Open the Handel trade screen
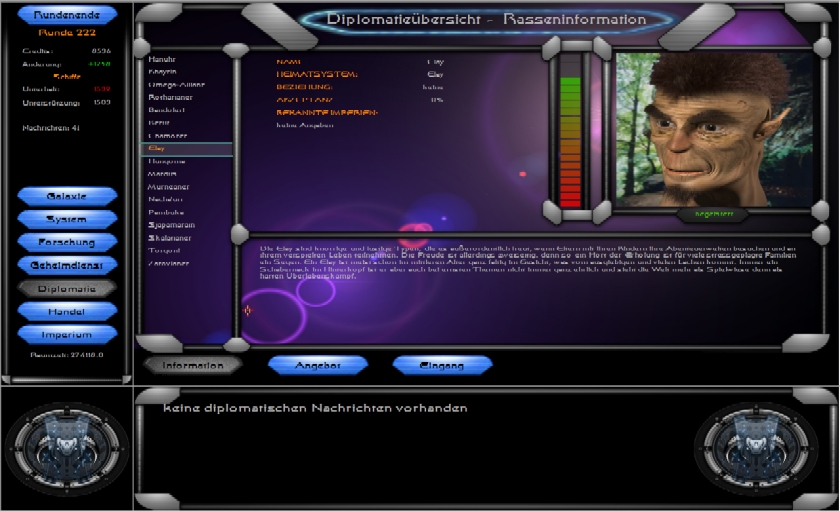This screenshot has width=840, height=511. tap(67, 311)
